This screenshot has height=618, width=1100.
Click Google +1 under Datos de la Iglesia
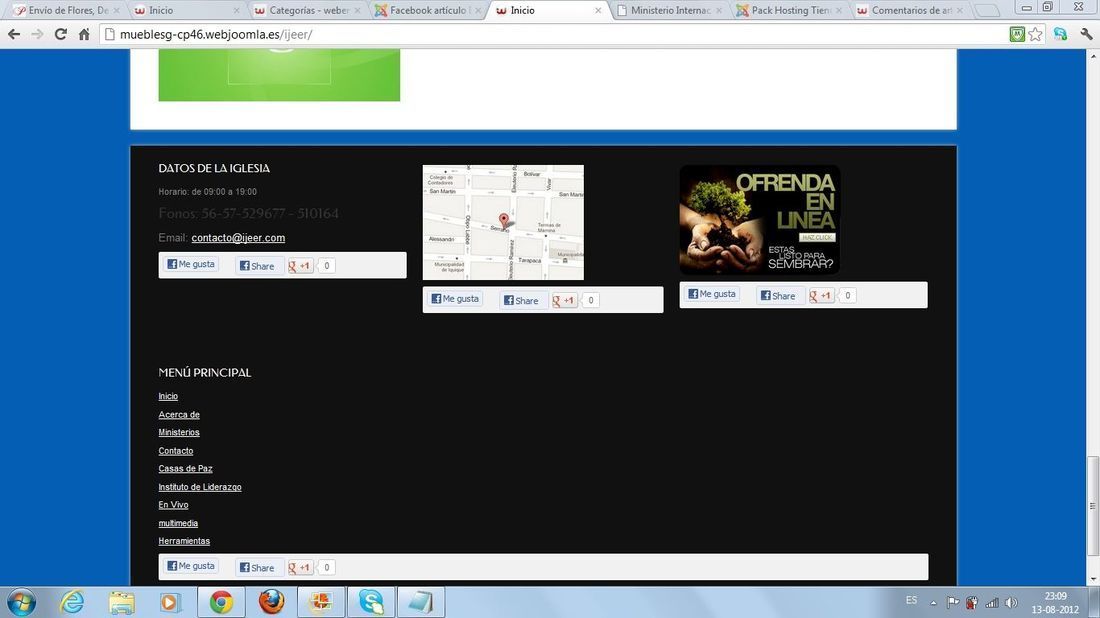tap(300, 266)
